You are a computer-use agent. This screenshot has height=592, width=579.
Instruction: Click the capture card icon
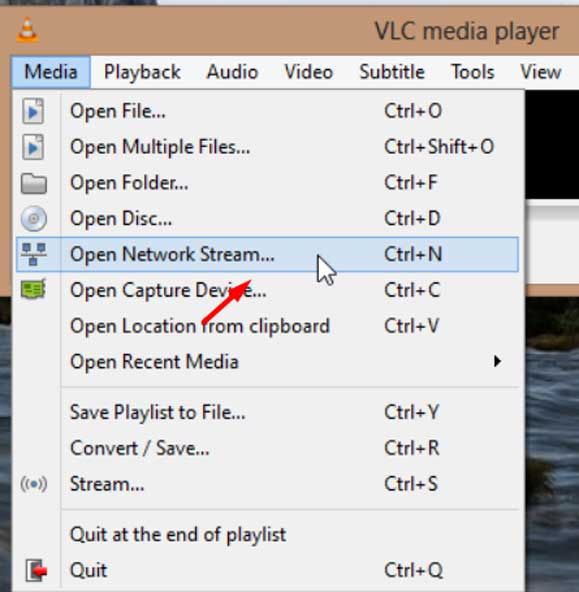[34, 290]
